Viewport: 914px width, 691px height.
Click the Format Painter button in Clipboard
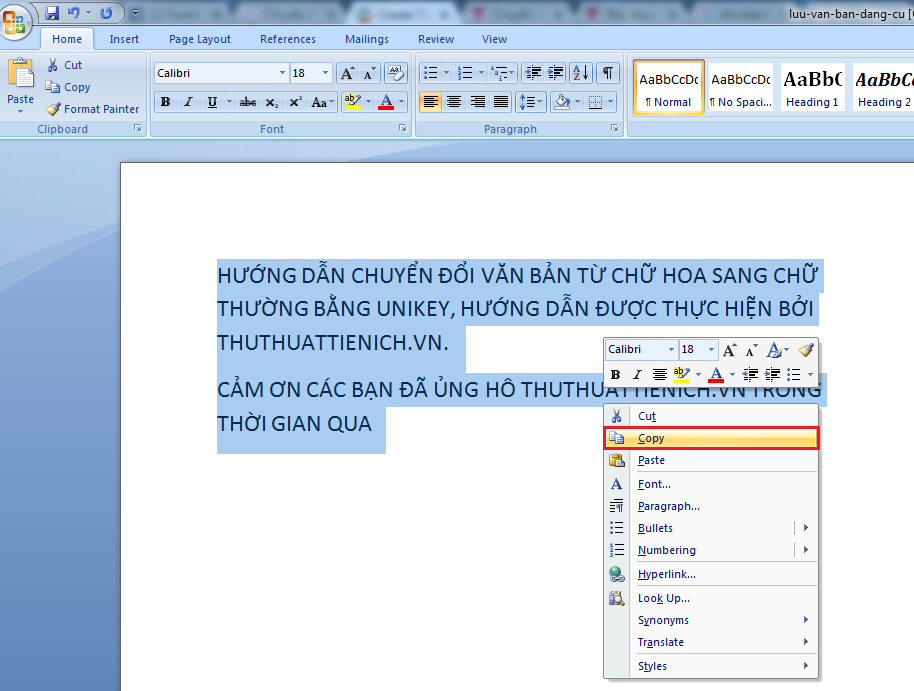(92, 109)
